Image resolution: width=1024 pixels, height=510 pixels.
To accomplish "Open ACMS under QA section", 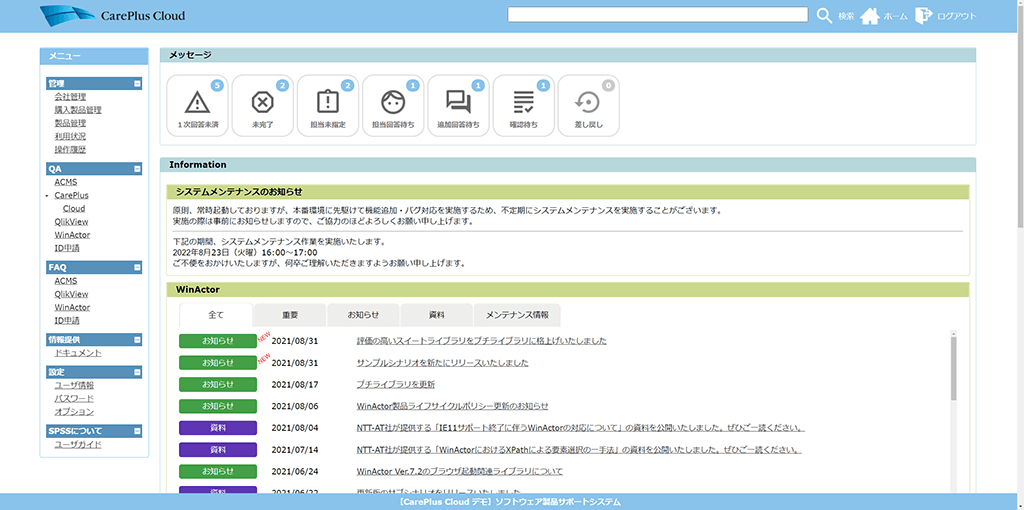I will coord(66,182).
